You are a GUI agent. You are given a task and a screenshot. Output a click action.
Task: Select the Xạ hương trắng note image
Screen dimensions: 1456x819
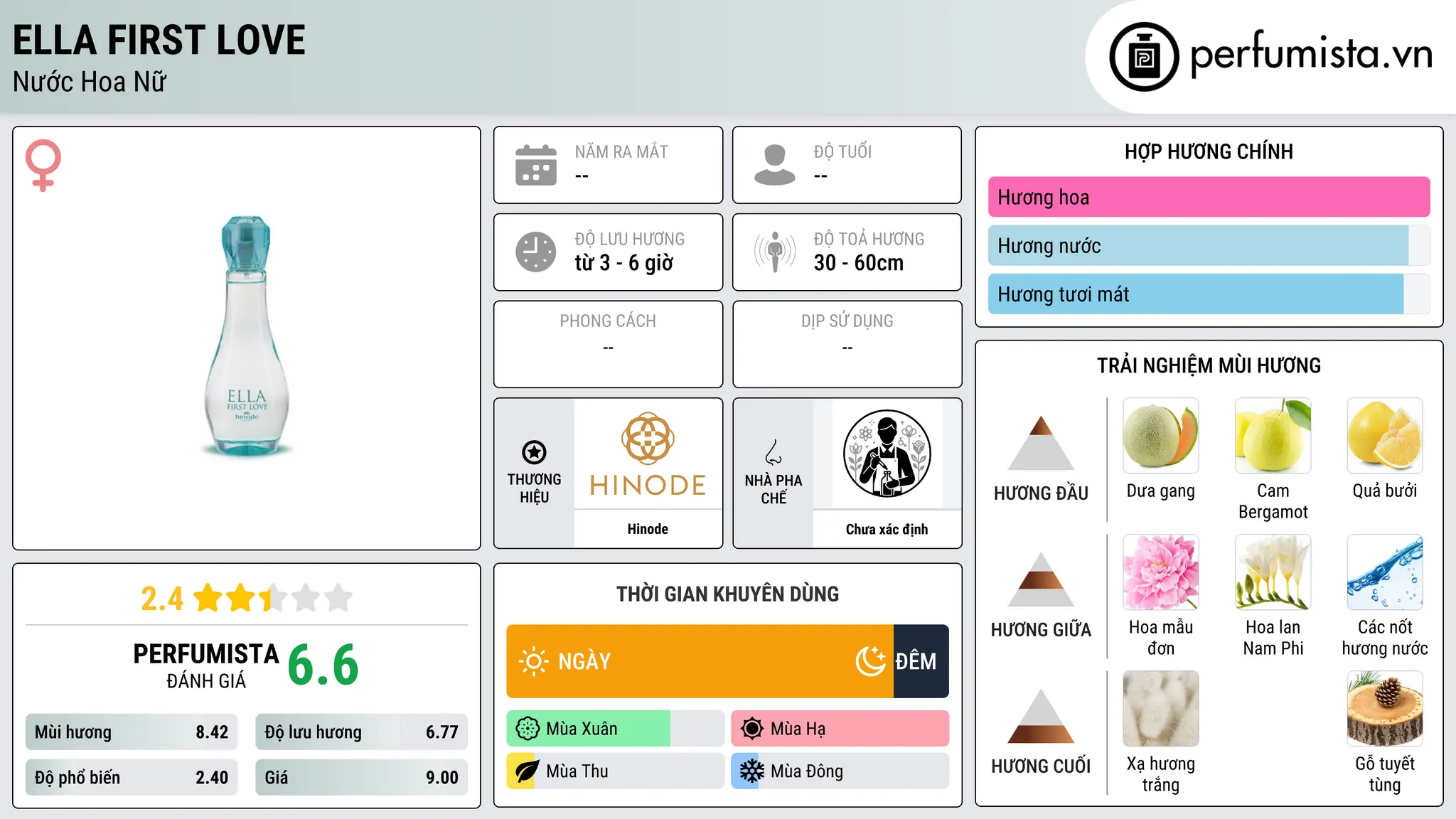1161,709
